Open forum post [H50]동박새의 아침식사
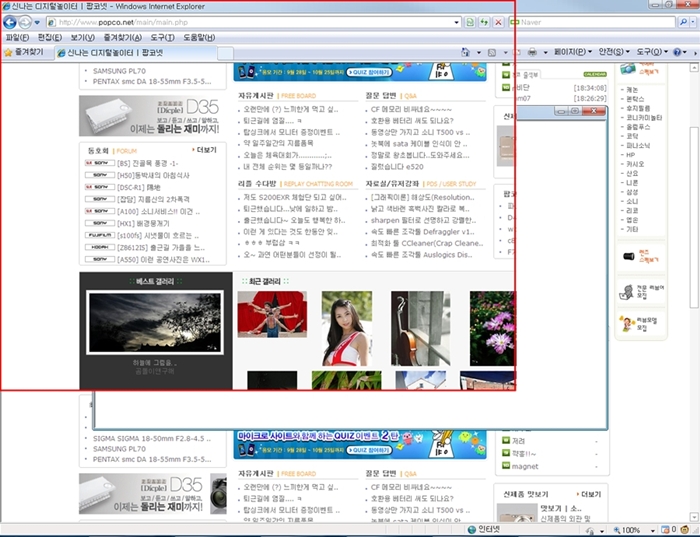This screenshot has width=700, height=537. pyautogui.click(x=153, y=175)
